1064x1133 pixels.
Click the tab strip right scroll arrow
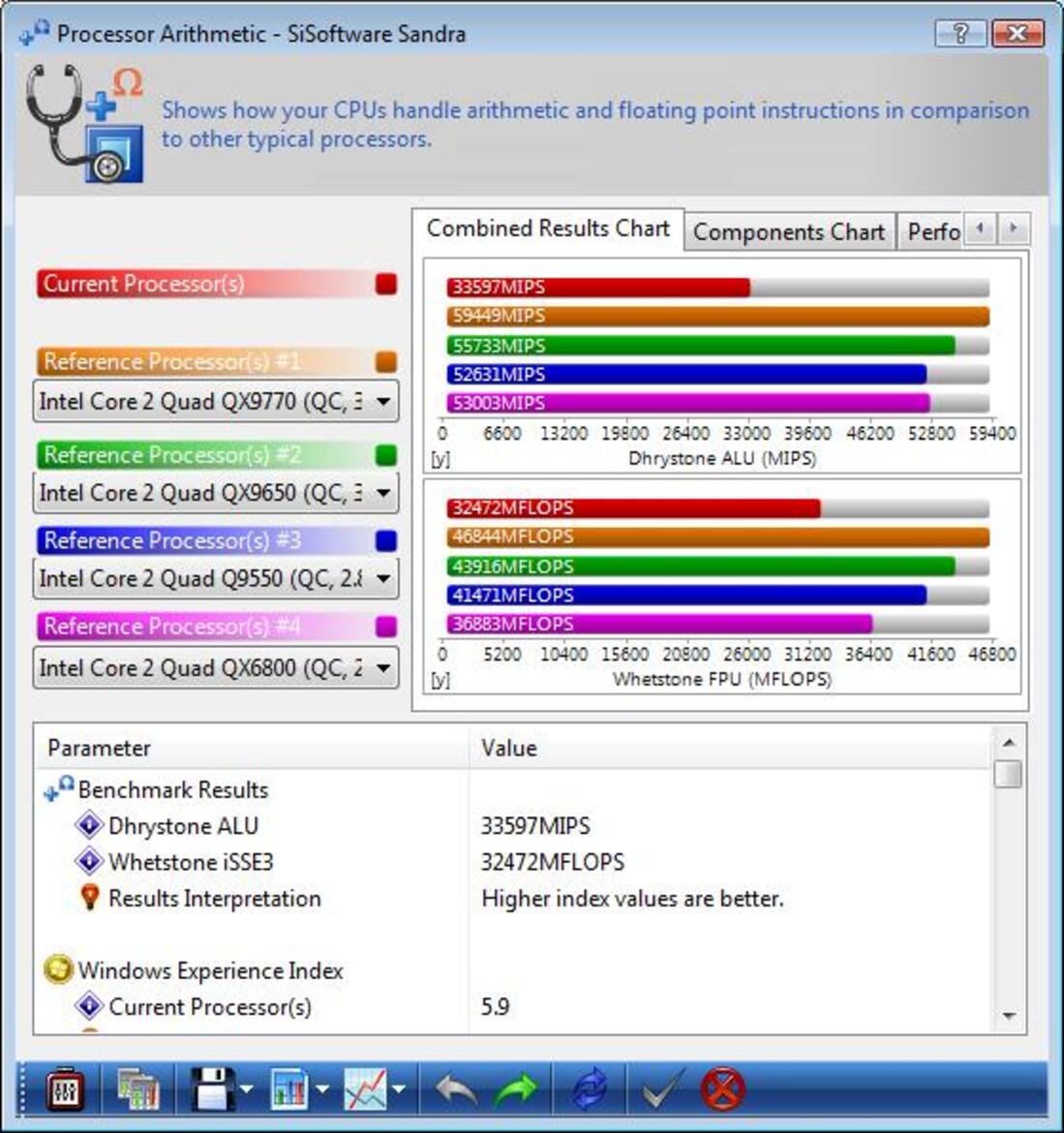(x=1014, y=230)
